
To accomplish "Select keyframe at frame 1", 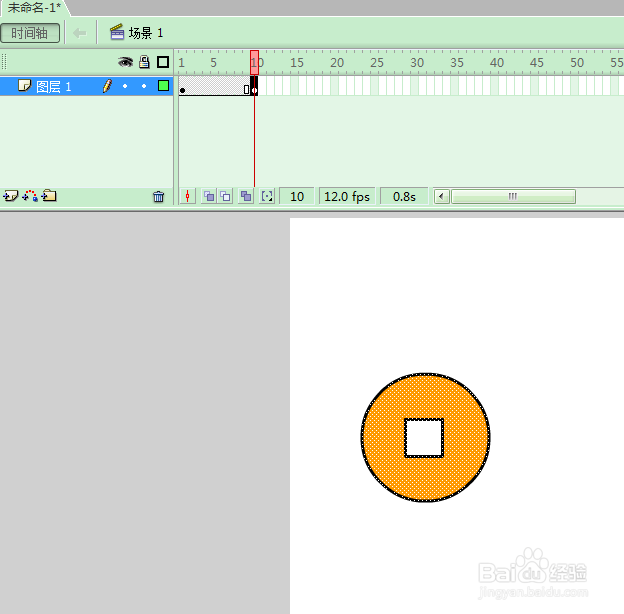I will pyautogui.click(x=183, y=86).
